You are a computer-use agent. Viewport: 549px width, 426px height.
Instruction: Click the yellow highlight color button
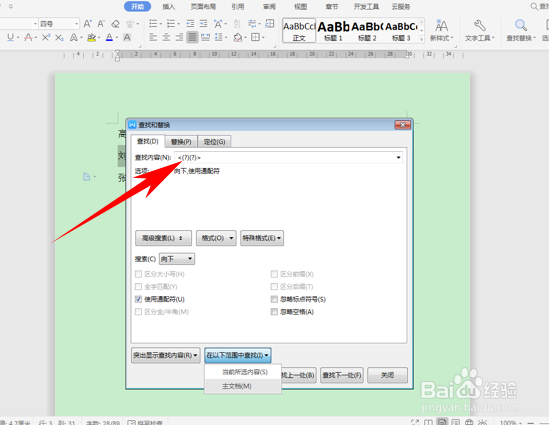91,37
